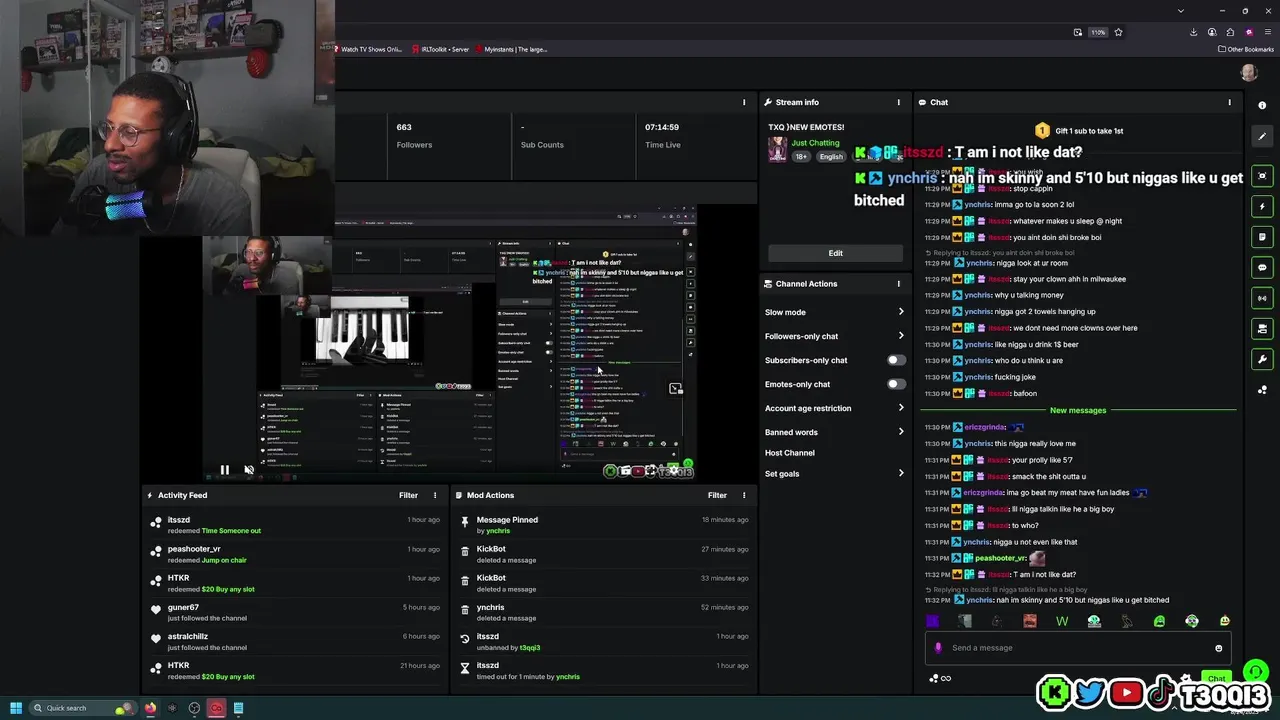The image size is (1280, 720).
Task: Click the English language tag
Action: [x=831, y=157]
